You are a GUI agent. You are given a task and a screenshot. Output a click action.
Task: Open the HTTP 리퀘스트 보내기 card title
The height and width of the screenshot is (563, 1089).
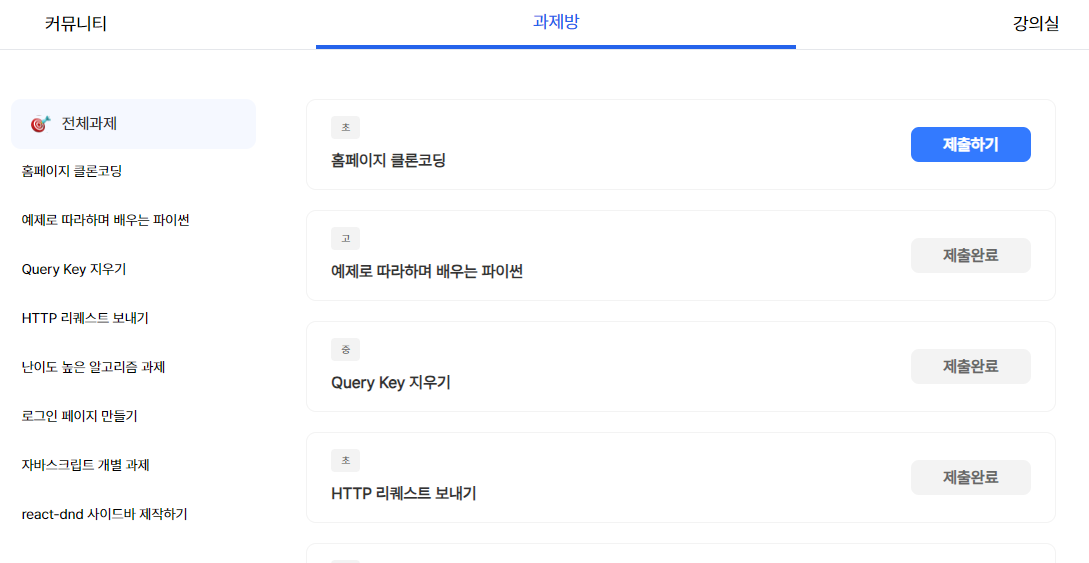(404, 494)
